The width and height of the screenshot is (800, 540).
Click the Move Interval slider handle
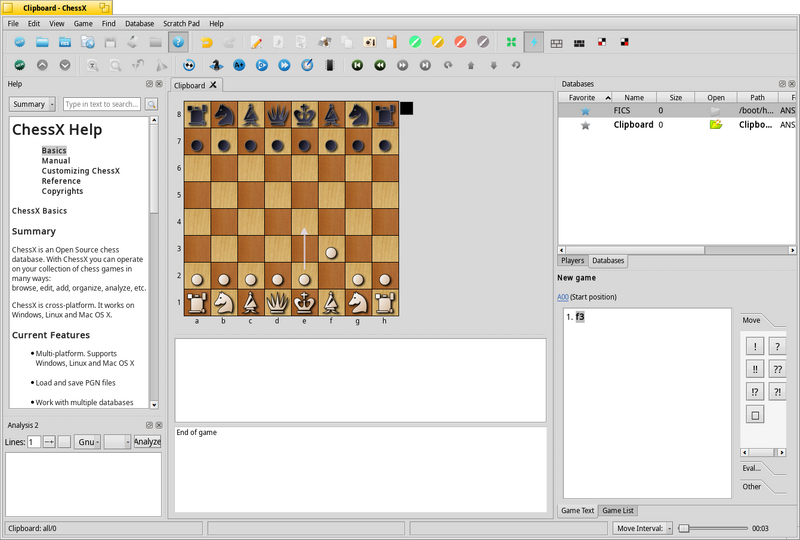coord(684,528)
